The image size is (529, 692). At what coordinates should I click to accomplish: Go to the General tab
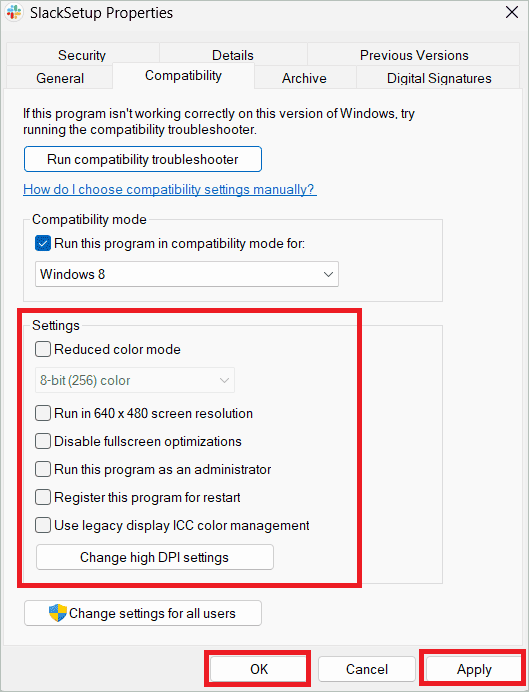pyautogui.click(x=60, y=78)
